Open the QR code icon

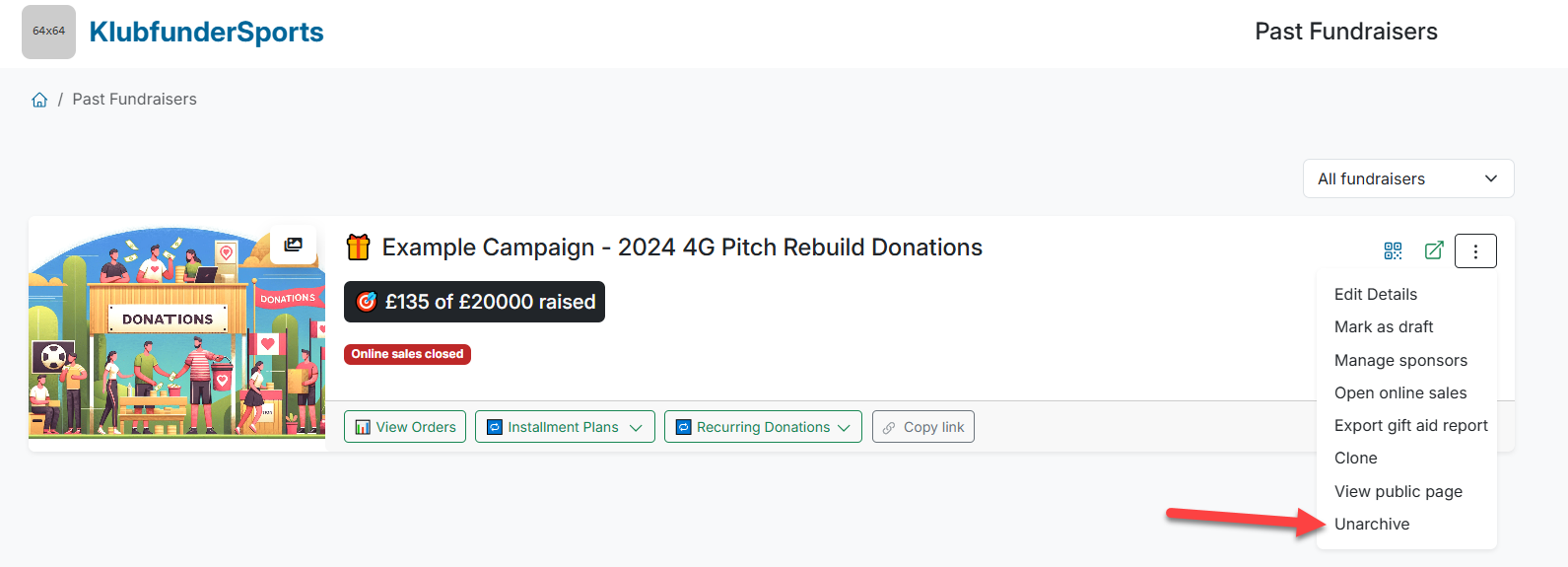point(1393,250)
